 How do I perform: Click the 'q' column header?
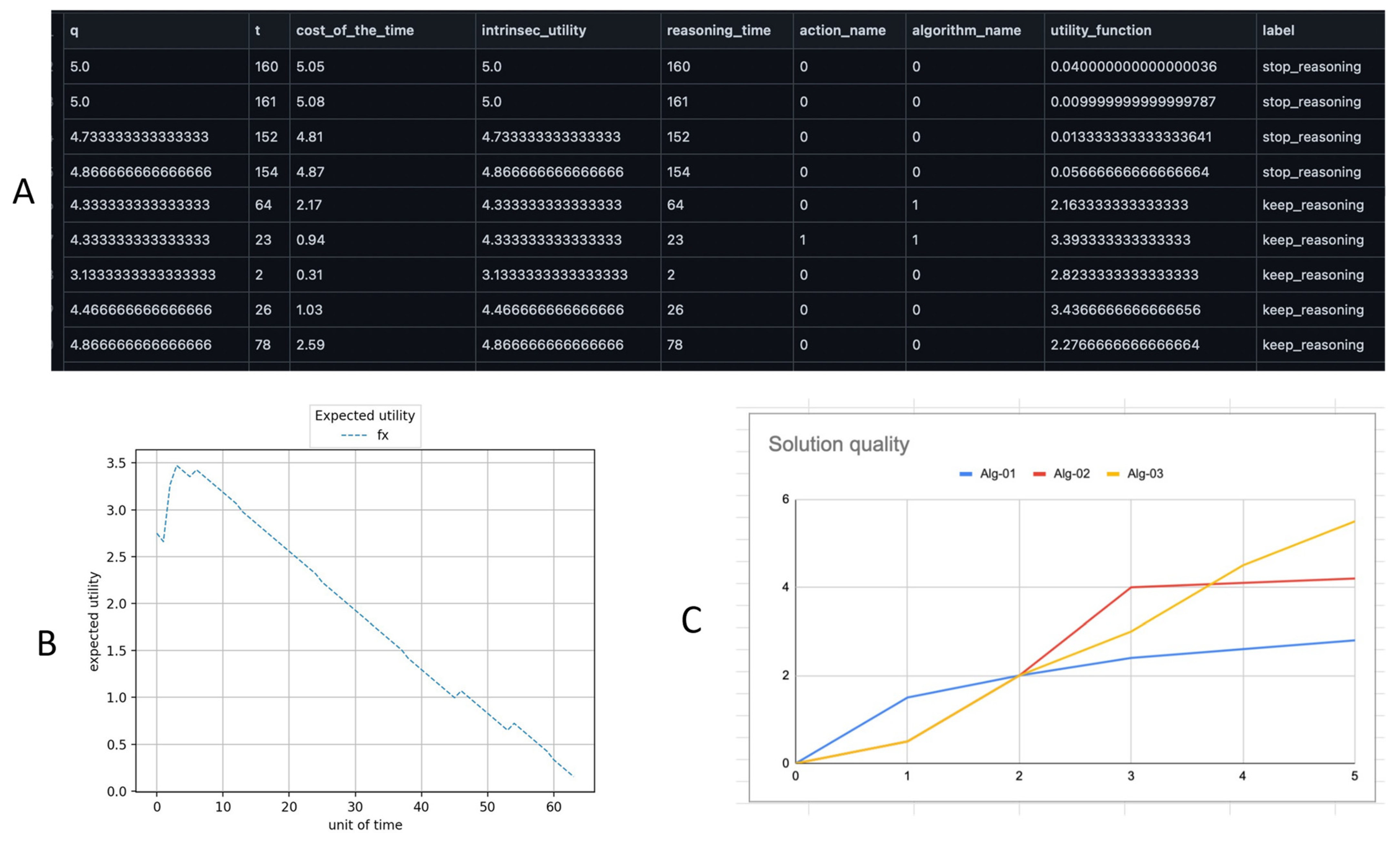tap(75, 30)
